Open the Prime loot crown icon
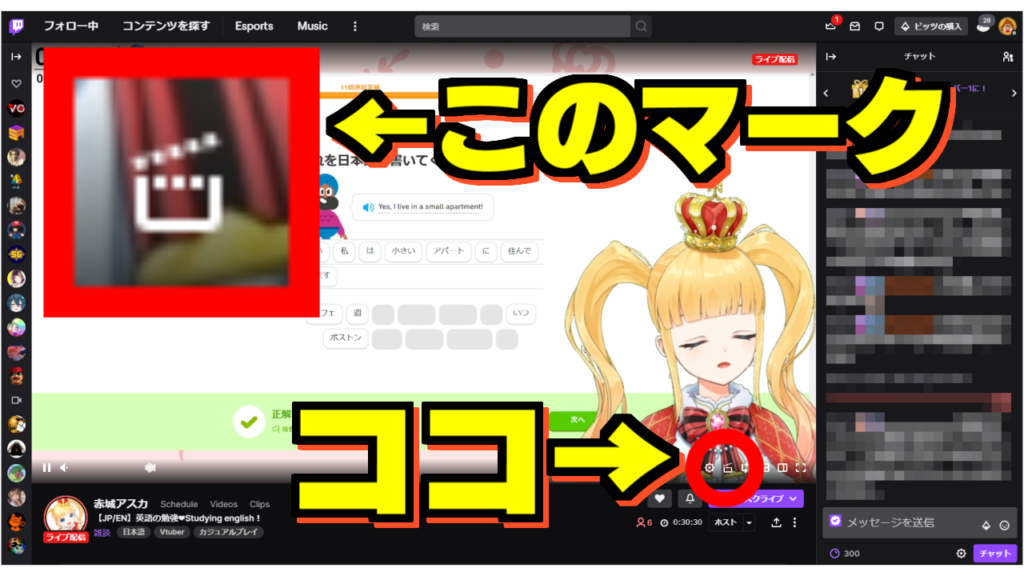This screenshot has width=1024, height=576. pos(830,26)
